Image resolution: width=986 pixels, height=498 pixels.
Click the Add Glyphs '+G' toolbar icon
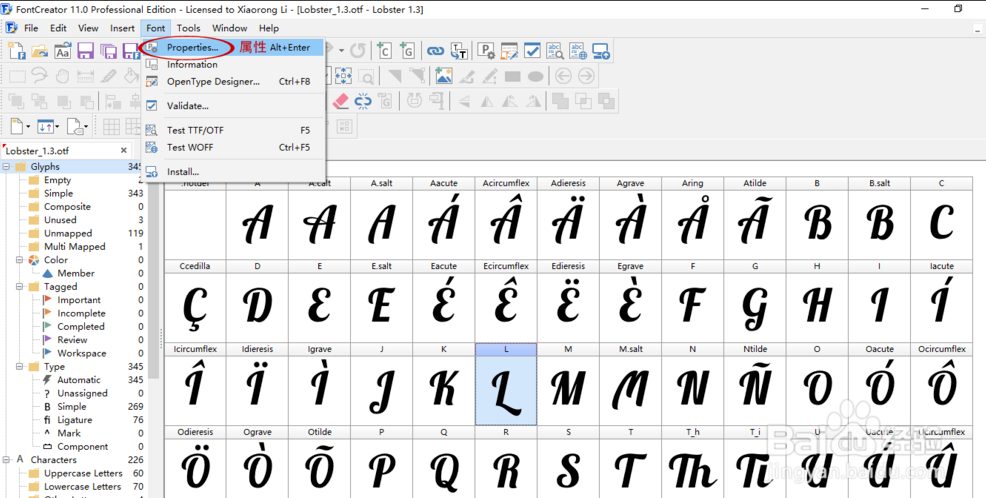pyautogui.click(x=407, y=51)
